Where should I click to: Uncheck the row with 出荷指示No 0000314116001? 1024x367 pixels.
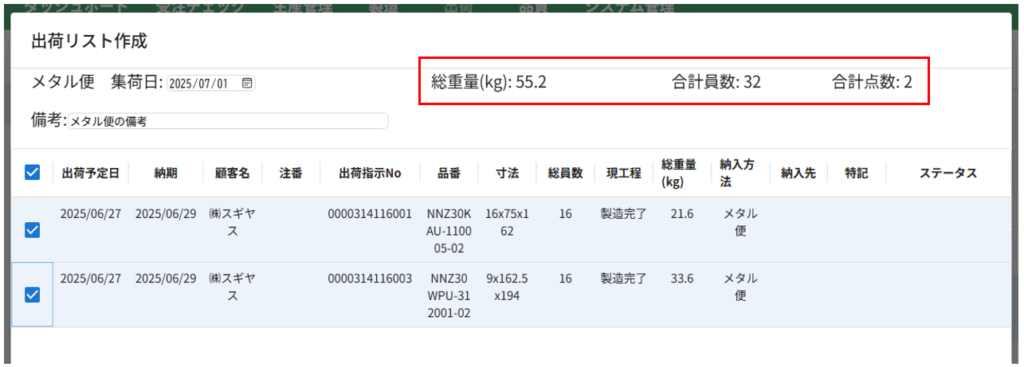coord(32,230)
